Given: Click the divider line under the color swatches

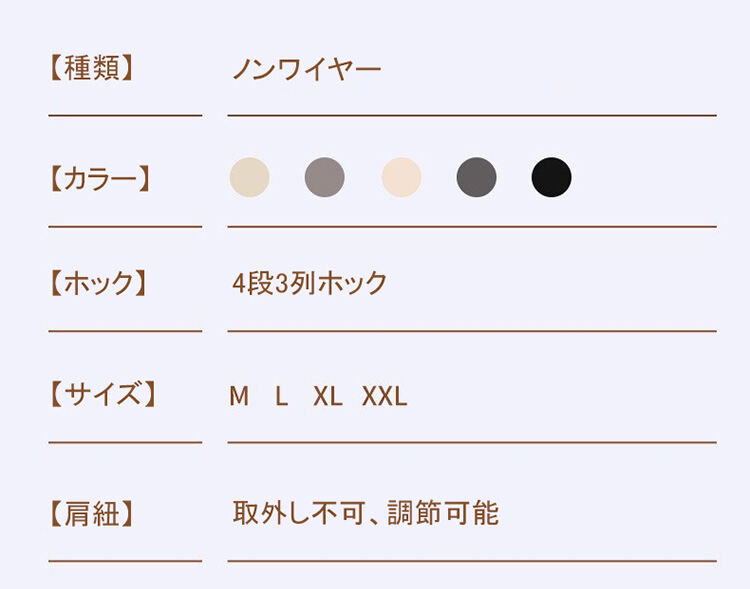Looking at the screenshot, I should tap(472, 226).
